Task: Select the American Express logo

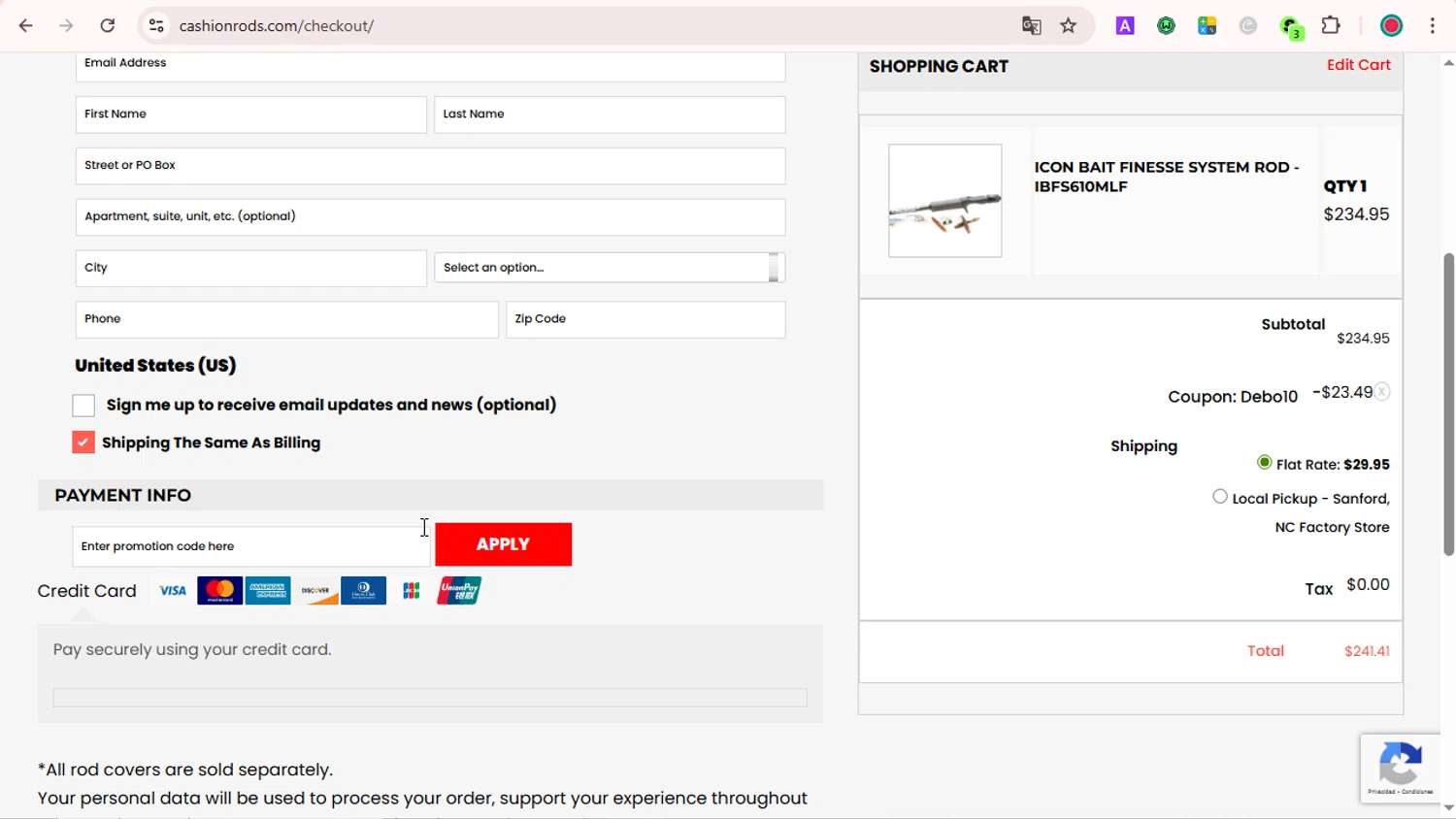Action: 268,590
